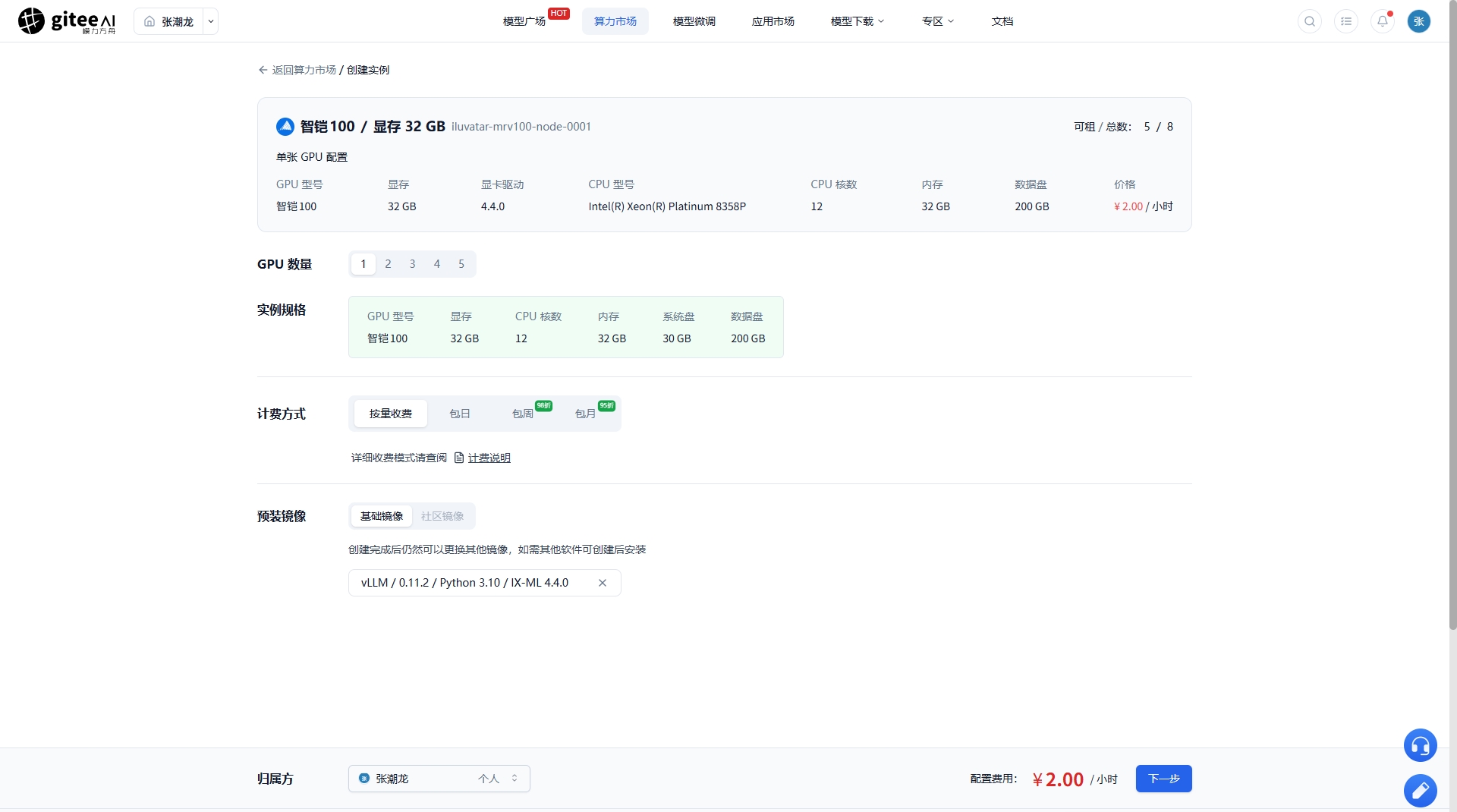Open the 计费说明 link
The width and height of the screenshot is (1457, 812).
tap(489, 458)
